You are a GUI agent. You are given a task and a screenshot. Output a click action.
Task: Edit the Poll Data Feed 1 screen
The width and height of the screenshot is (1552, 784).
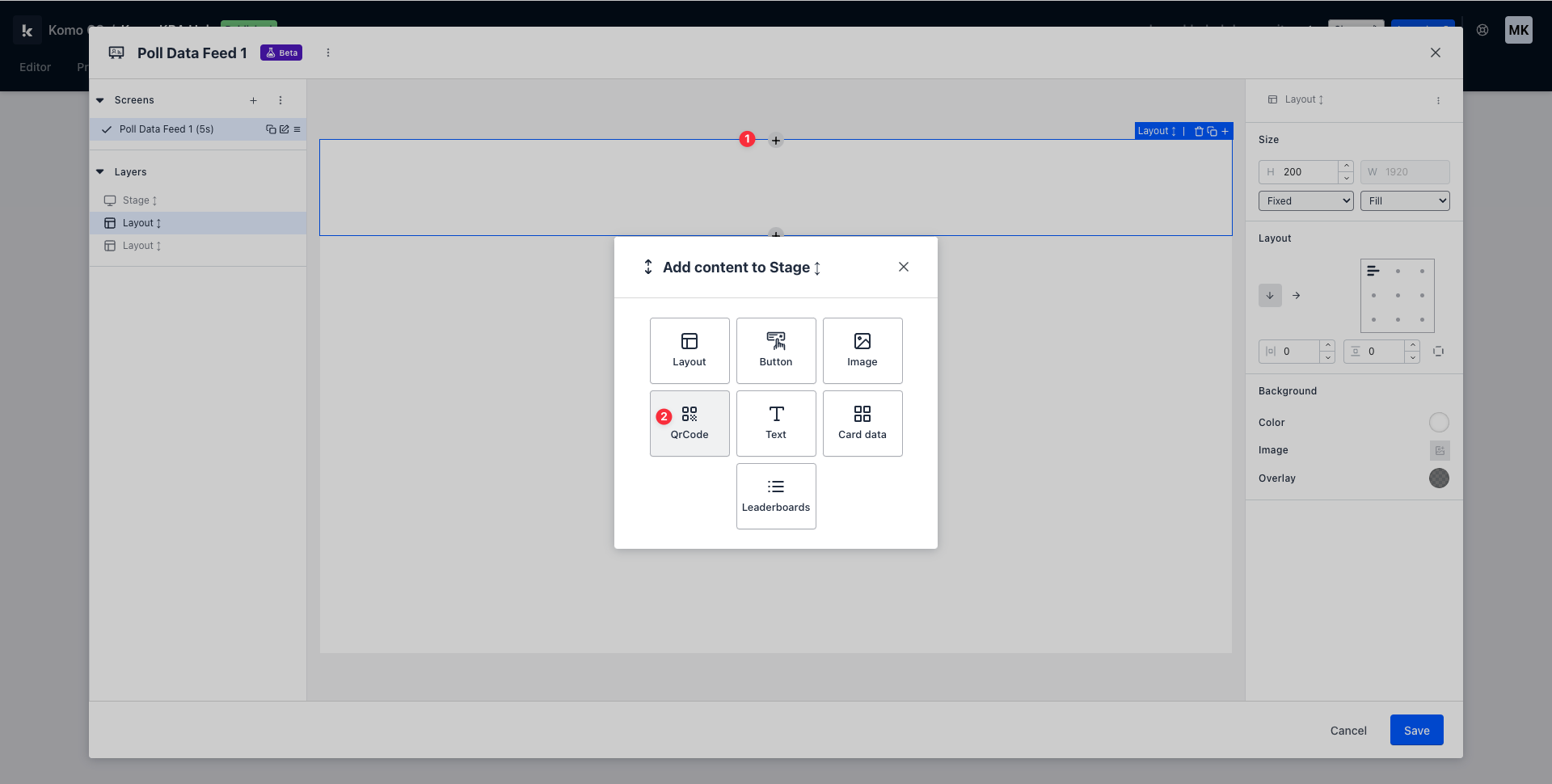click(284, 129)
